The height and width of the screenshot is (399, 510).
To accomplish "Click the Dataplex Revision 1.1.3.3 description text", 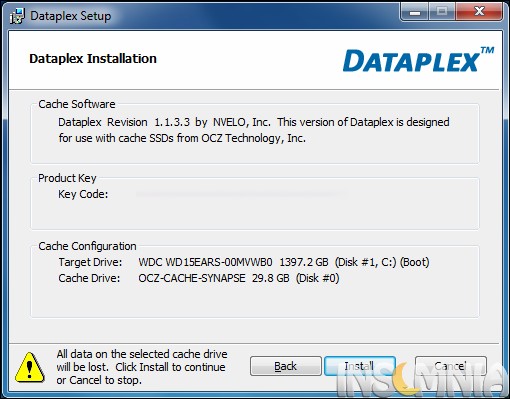I will click(x=254, y=130).
